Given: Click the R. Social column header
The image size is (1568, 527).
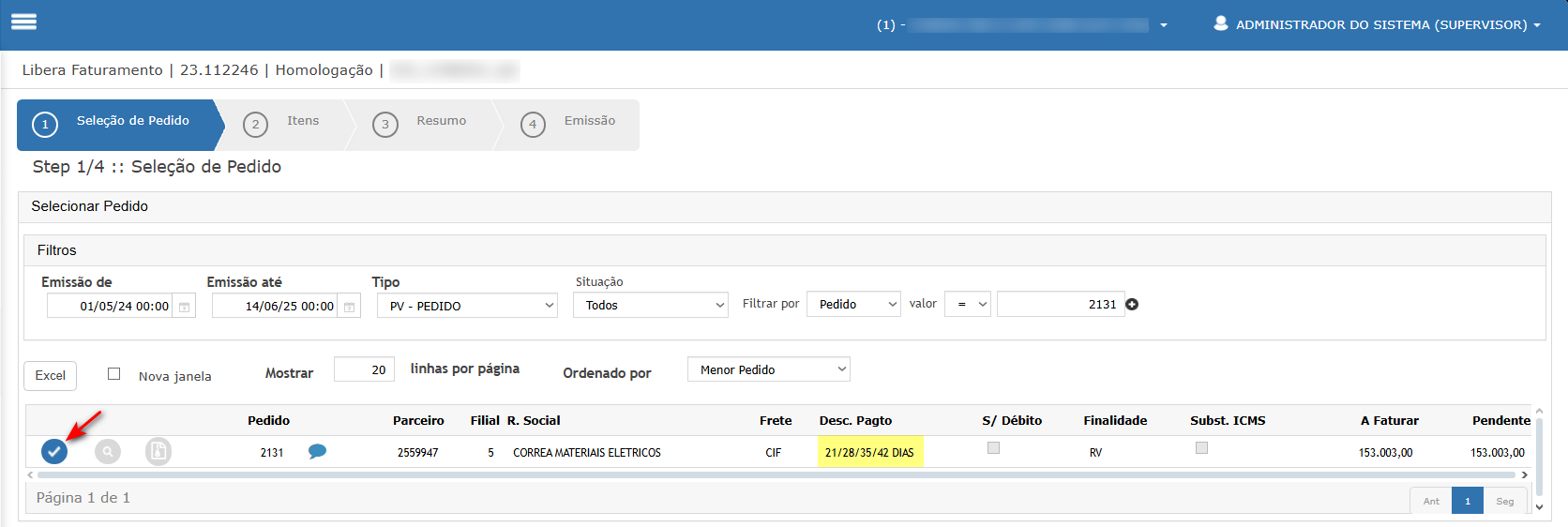Looking at the screenshot, I should tap(534, 420).
